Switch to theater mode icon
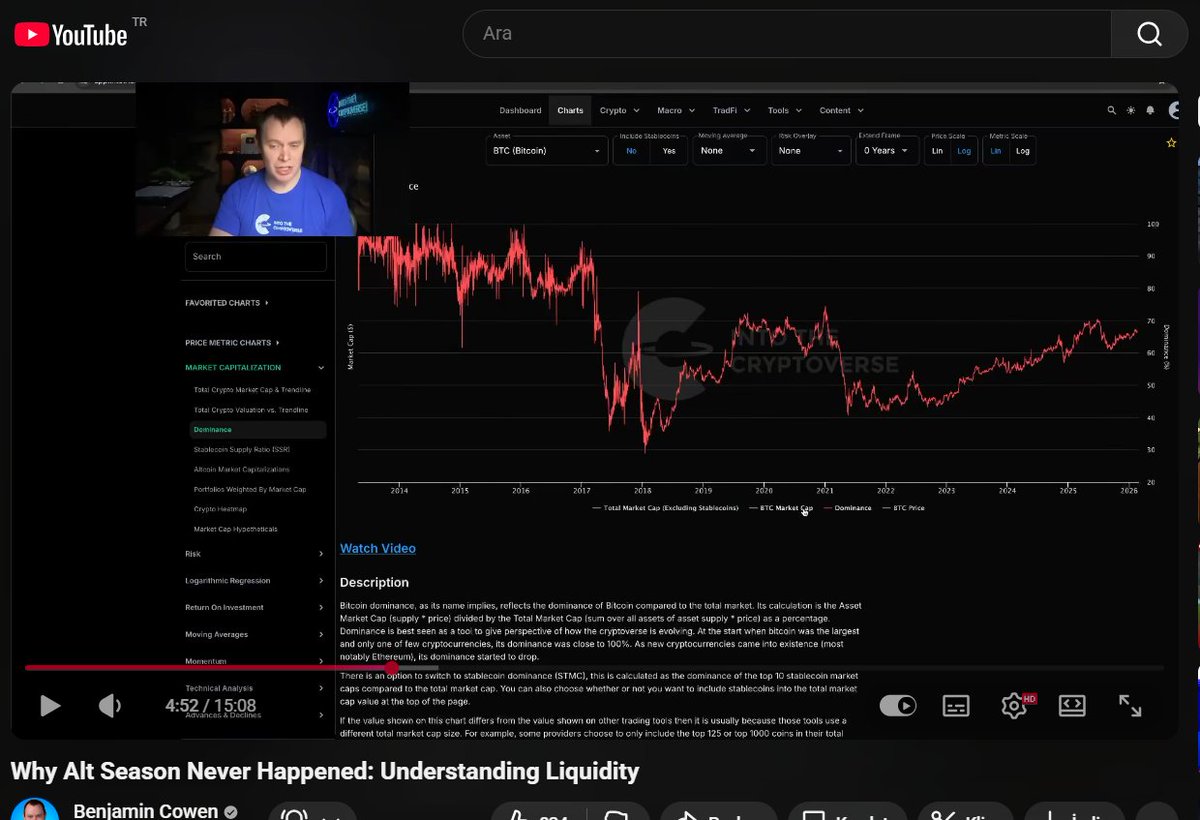1200x820 pixels. point(1072,706)
